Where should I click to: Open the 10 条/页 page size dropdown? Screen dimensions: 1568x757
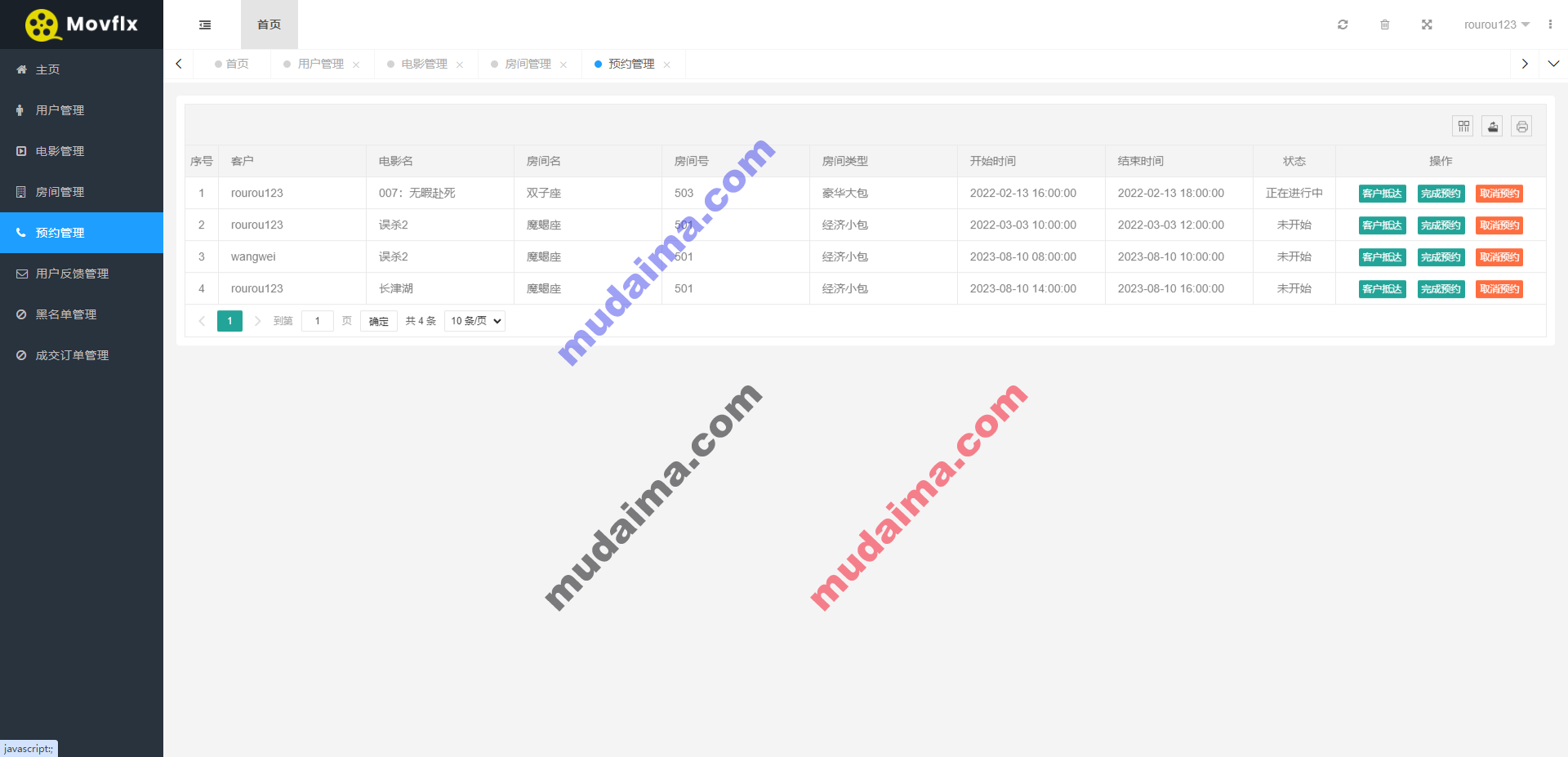[x=474, y=321]
